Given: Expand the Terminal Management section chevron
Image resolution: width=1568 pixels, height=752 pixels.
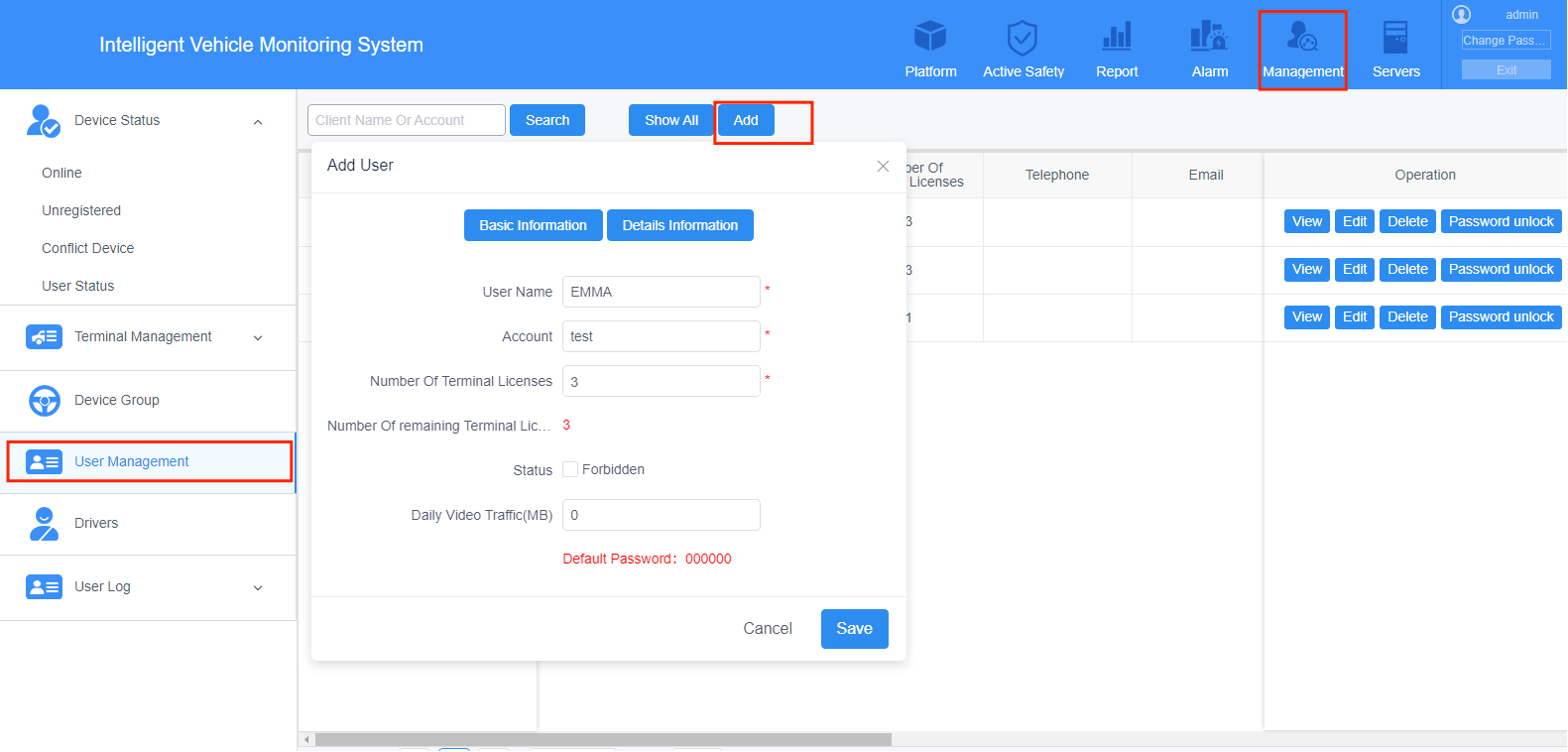Looking at the screenshot, I should pos(258,338).
